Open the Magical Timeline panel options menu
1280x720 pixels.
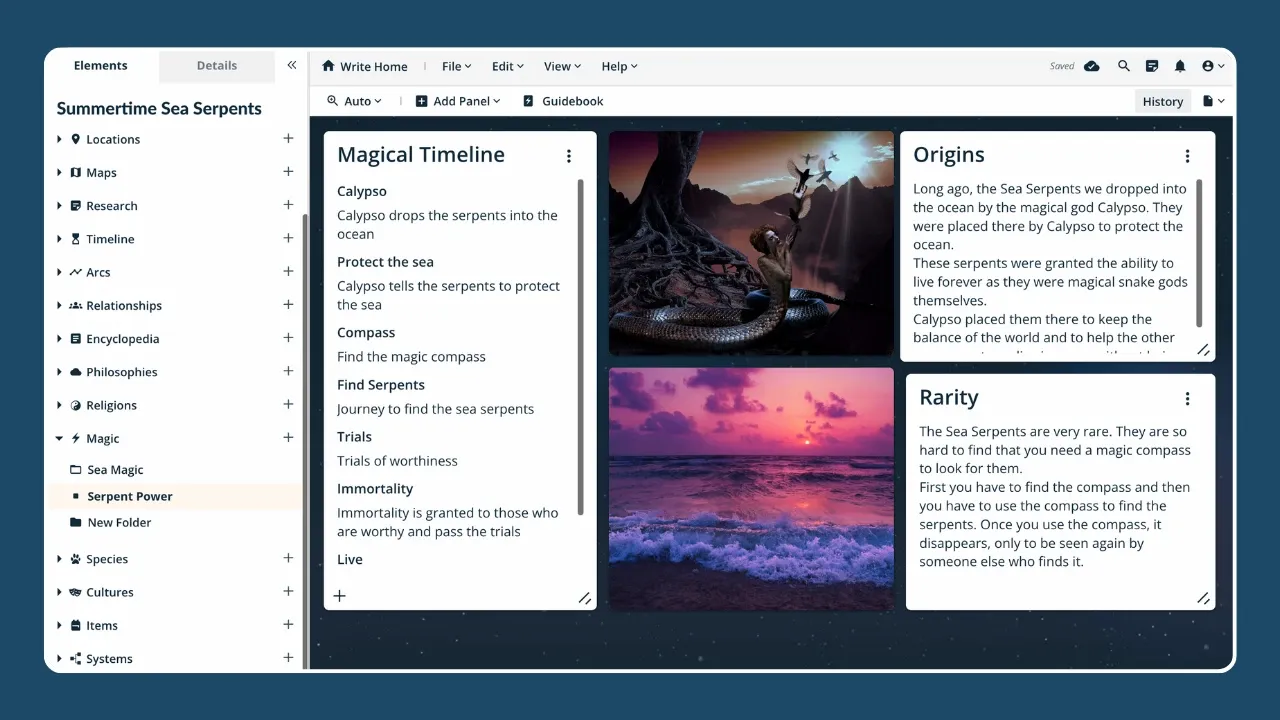pos(569,156)
